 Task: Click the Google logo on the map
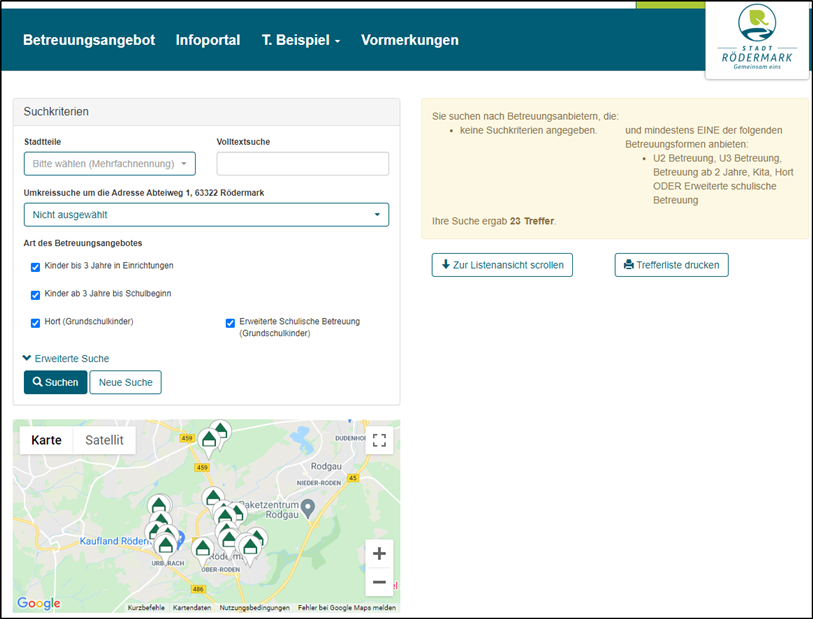pyautogui.click(x=39, y=603)
